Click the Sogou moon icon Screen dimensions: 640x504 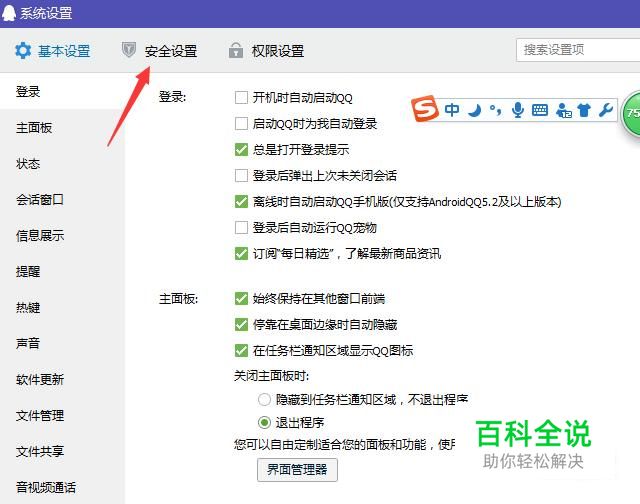(x=474, y=110)
